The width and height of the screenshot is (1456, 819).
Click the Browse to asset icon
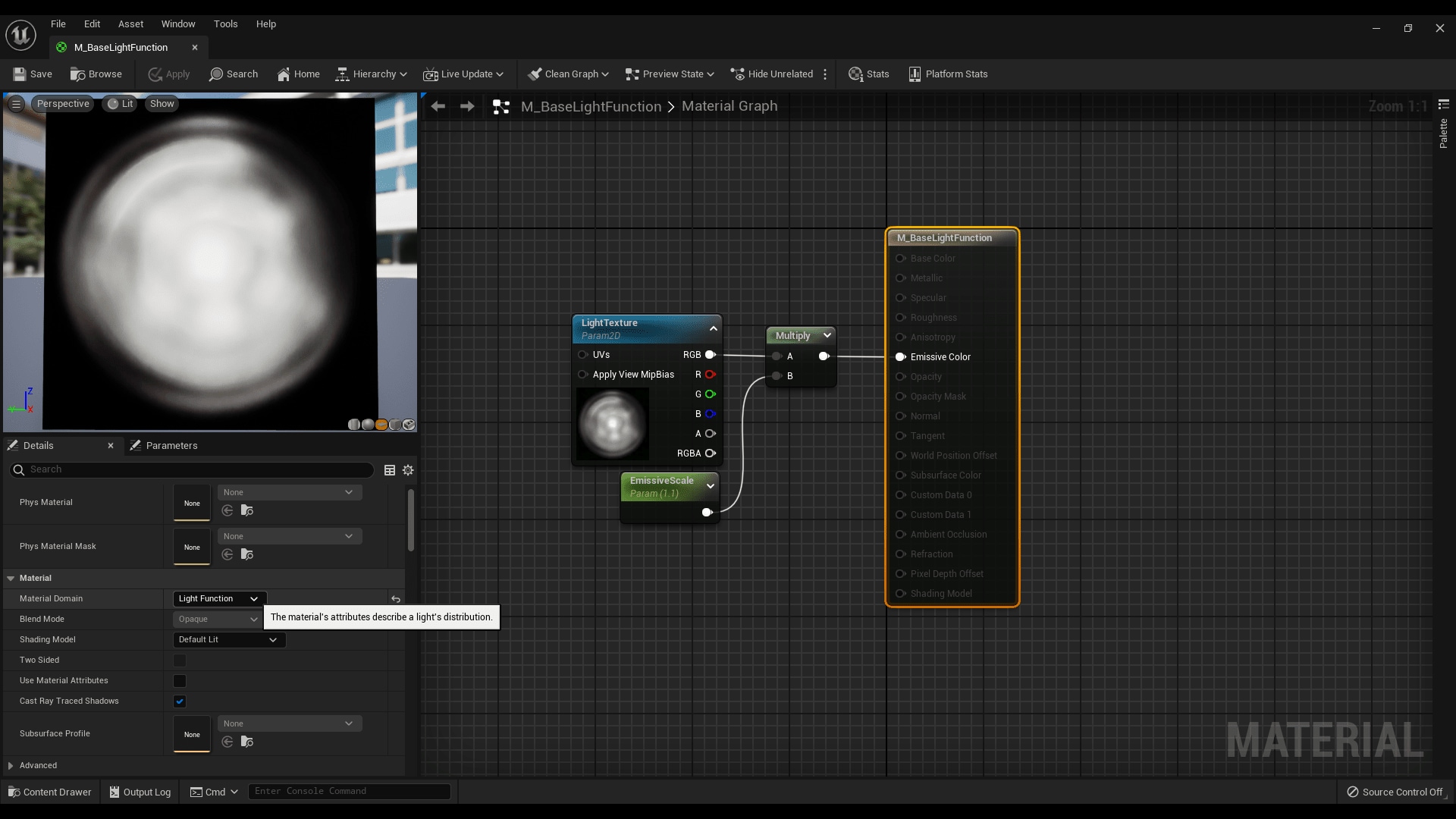77,74
